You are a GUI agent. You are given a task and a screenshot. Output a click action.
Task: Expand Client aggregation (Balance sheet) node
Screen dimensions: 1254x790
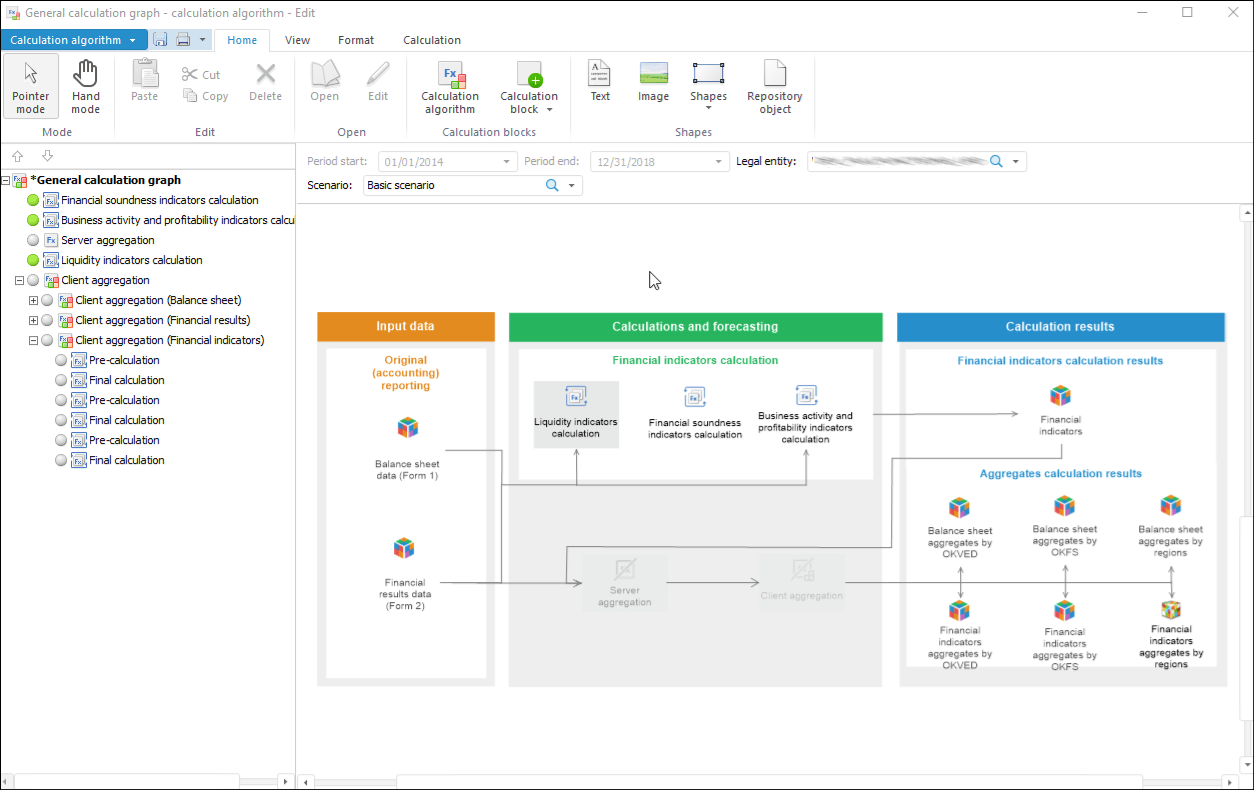(x=33, y=300)
